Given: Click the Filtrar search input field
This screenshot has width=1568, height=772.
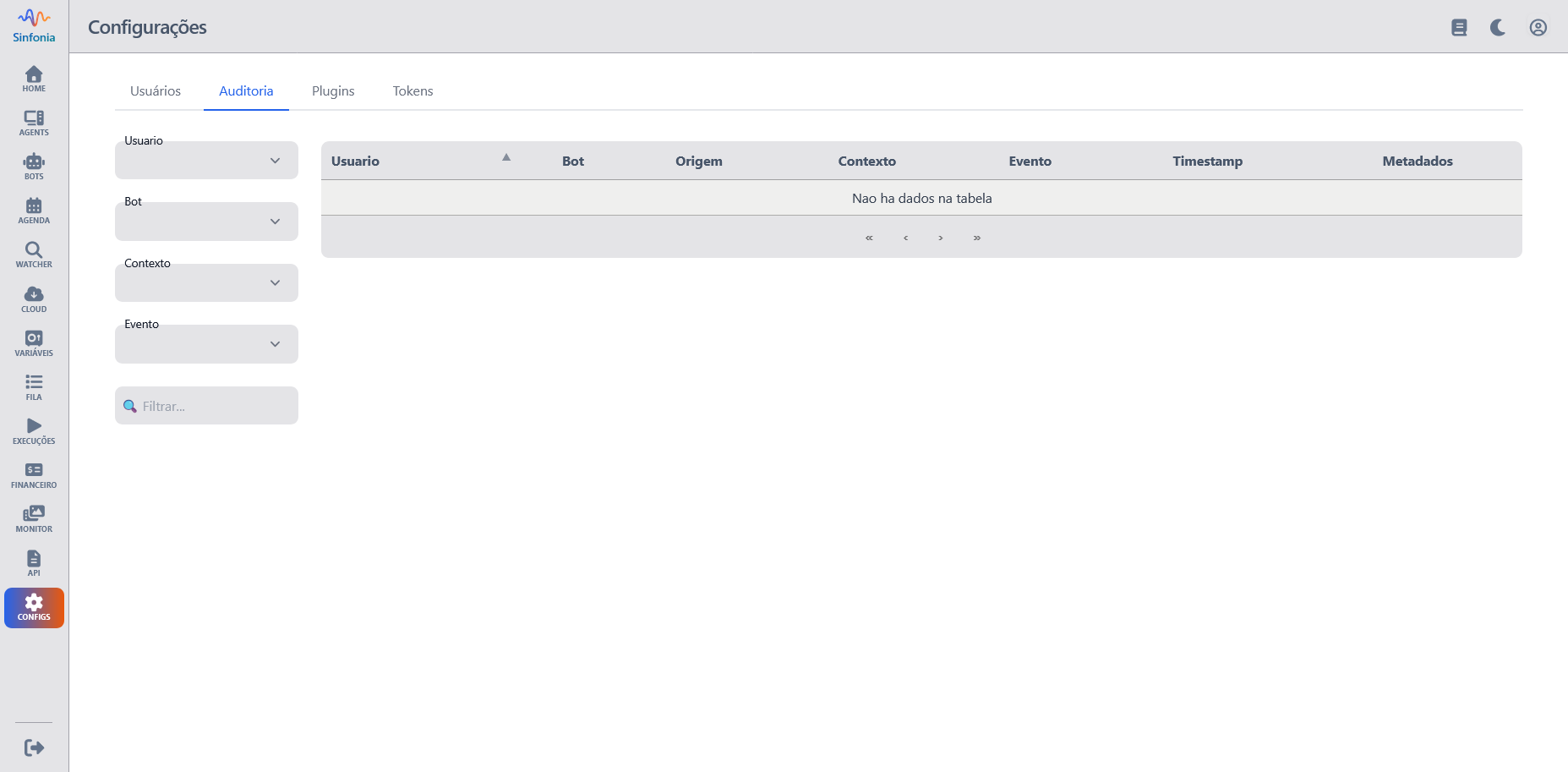Looking at the screenshot, I should click(216, 407).
